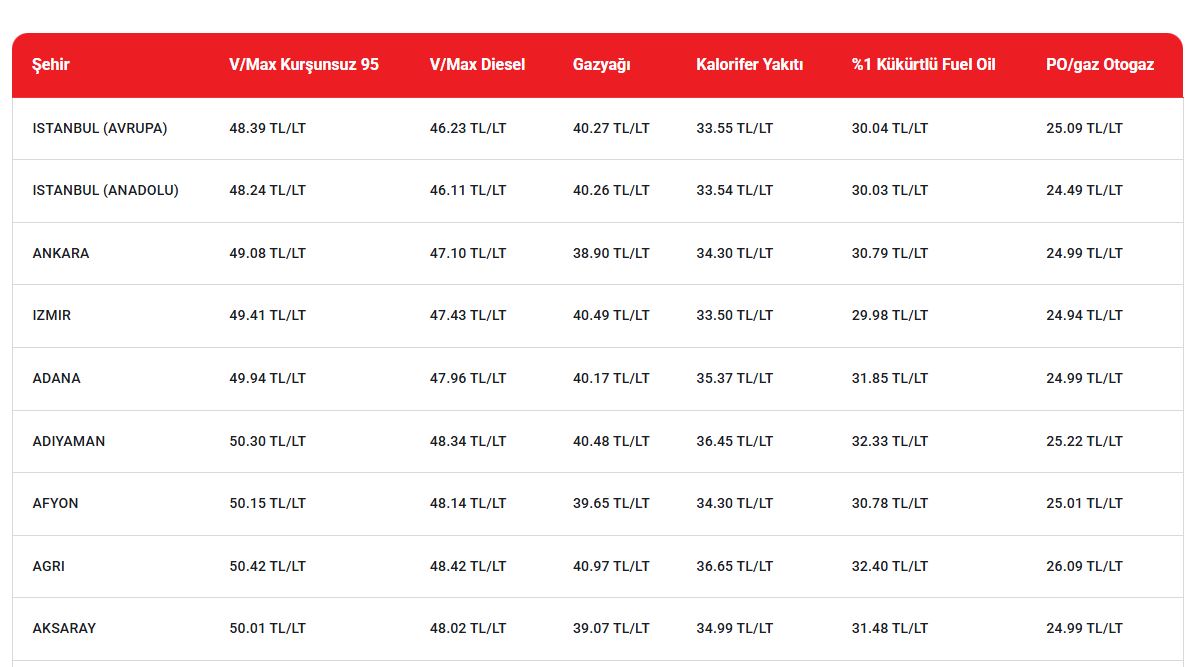1190x667 pixels.
Task: Select the ANKARA city cell
Action: [x=61, y=253]
